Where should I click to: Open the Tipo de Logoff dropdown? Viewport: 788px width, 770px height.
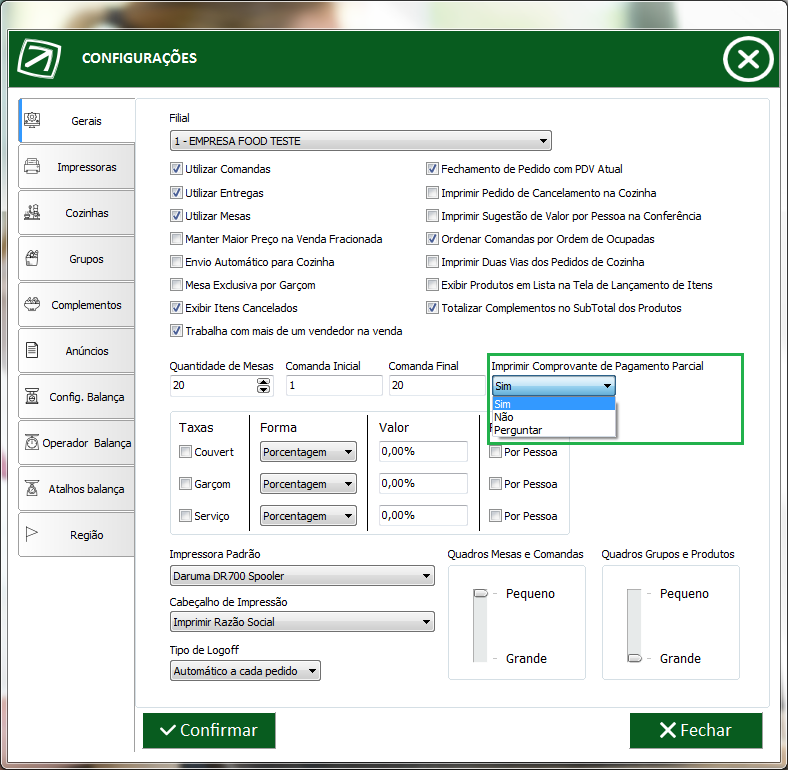(245, 671)
